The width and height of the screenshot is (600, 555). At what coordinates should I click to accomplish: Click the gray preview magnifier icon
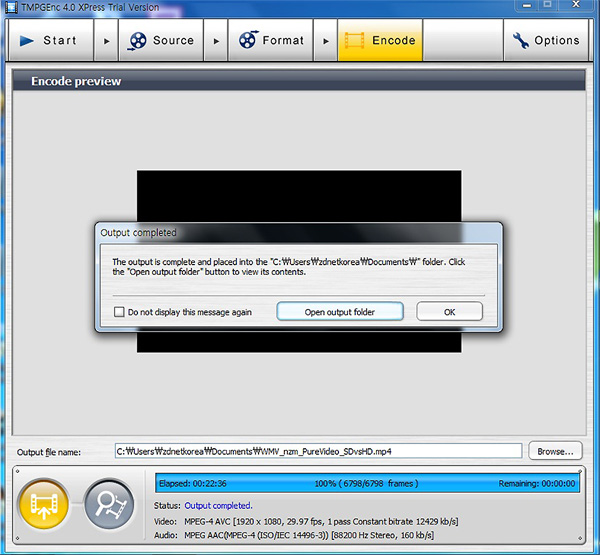click(x=109, y=504)
